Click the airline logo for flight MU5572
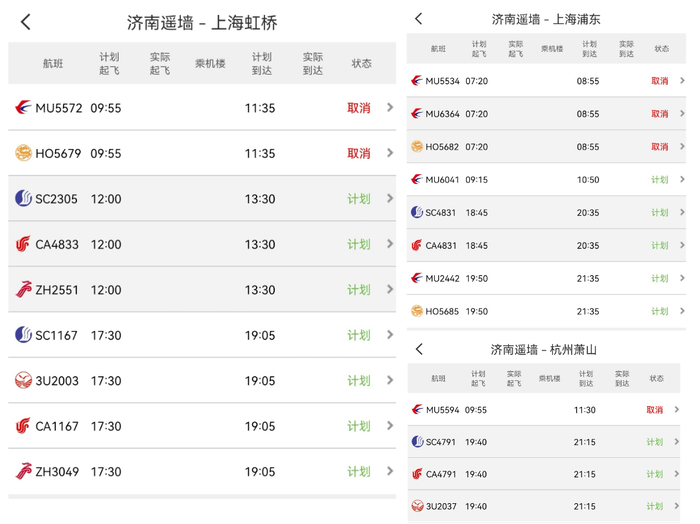 pos(23,108)
